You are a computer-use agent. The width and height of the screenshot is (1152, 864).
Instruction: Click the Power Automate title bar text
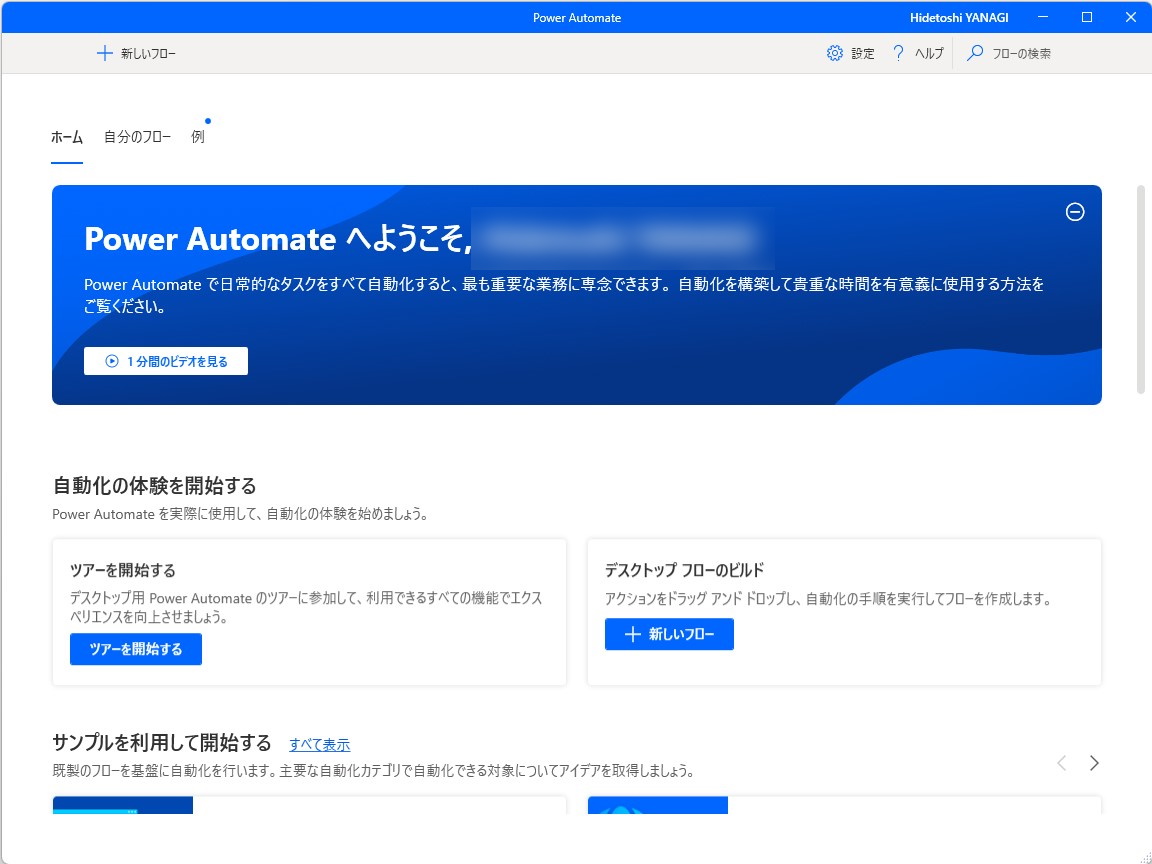coord(577,17)
